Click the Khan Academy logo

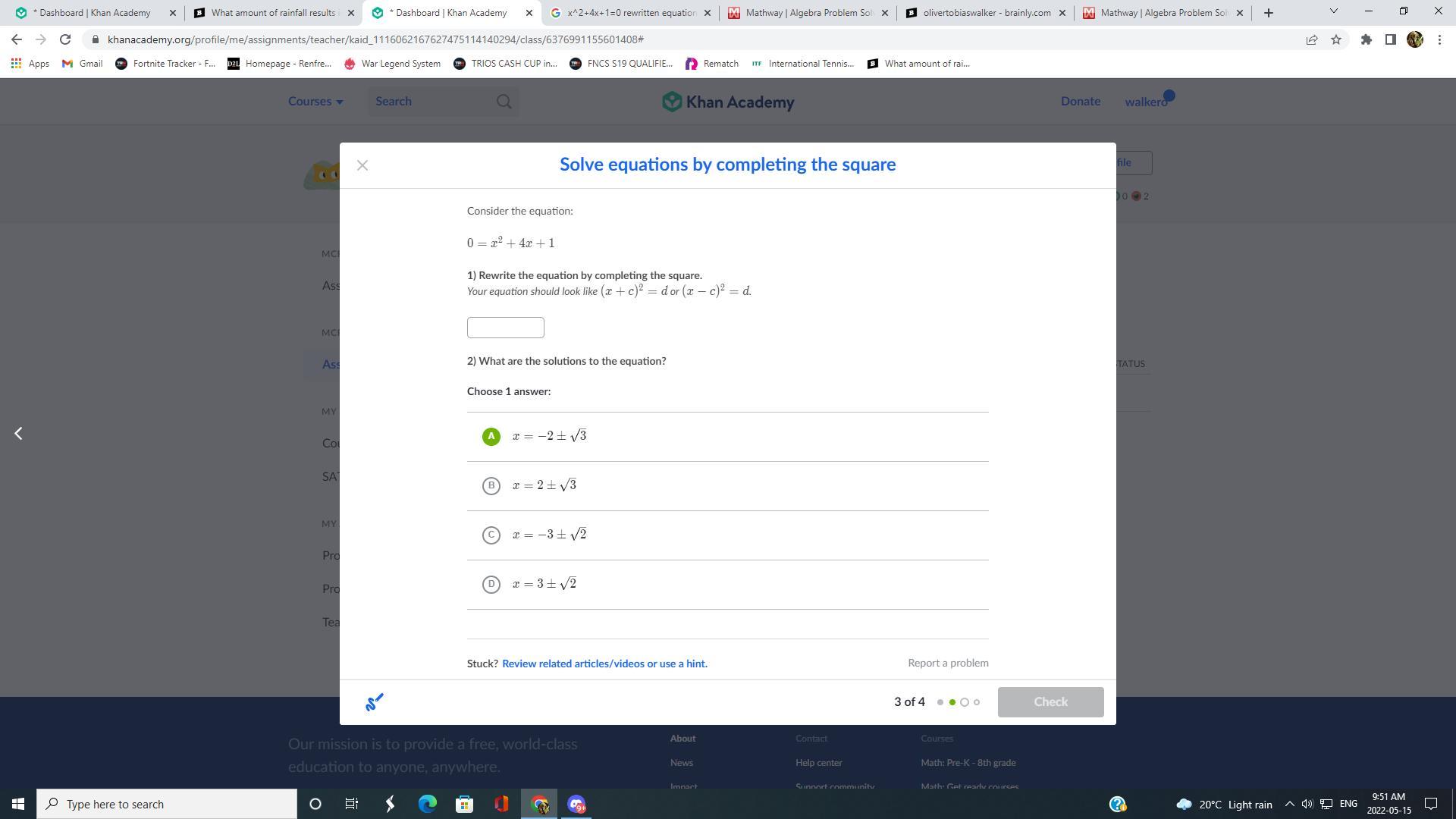(728, 102)
